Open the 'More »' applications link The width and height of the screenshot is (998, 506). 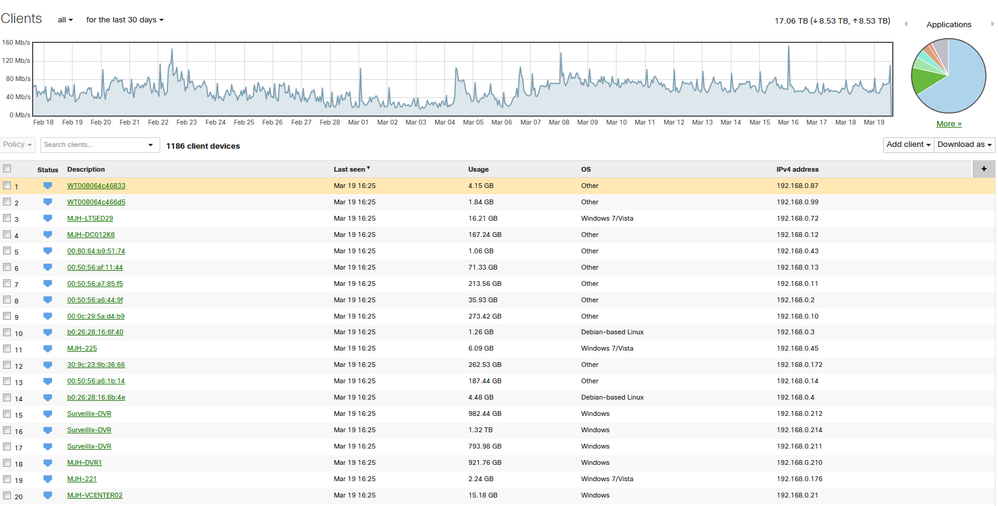coord(948,124)
